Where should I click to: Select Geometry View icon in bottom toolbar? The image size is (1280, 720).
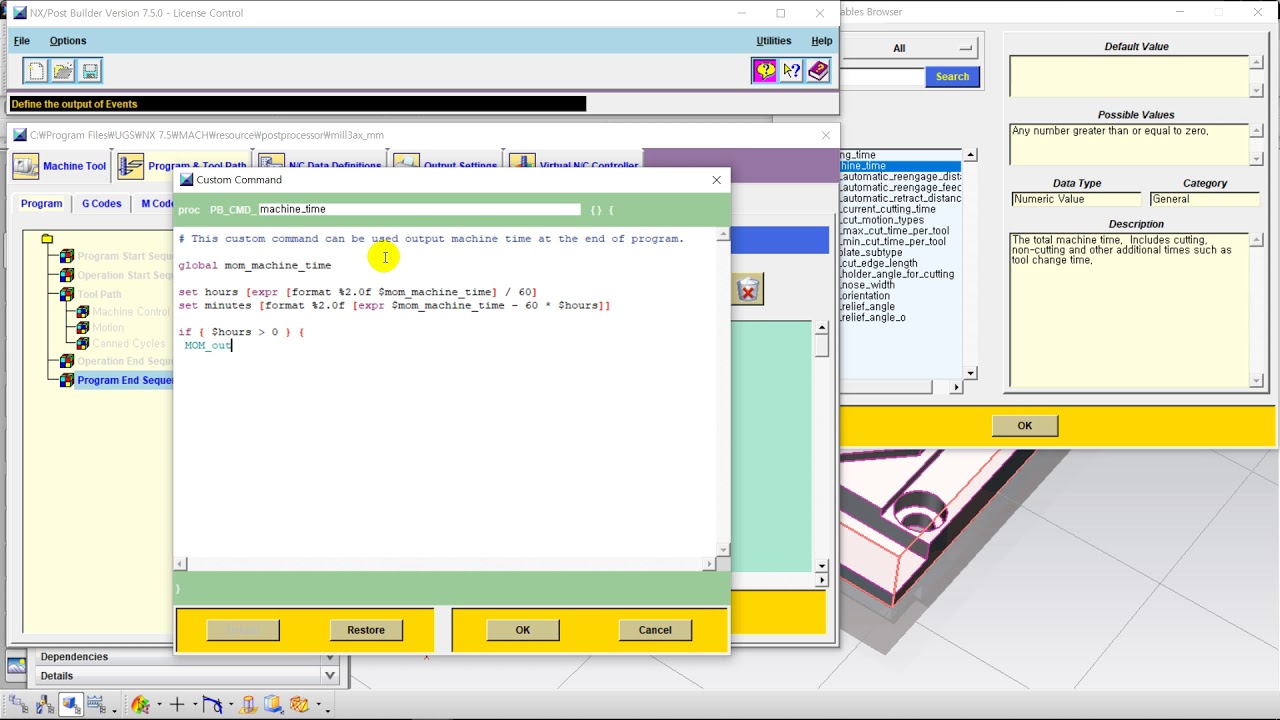71,705
